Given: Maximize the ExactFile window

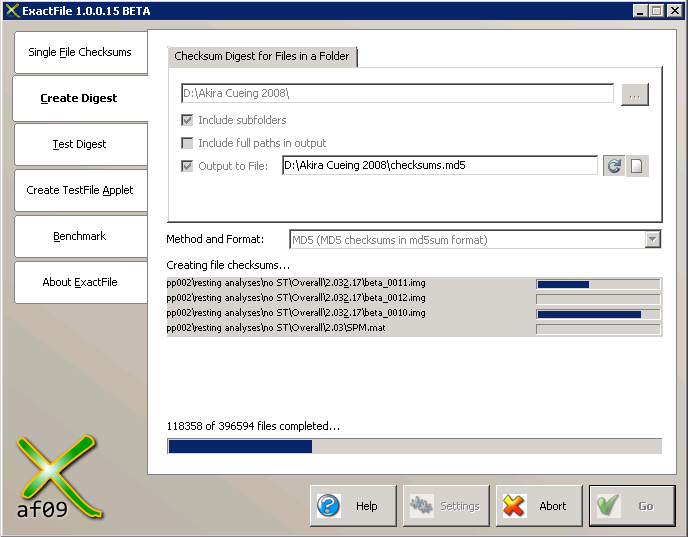Looking at the screenshot, I should pyautogui.click(x=657, y=11).
